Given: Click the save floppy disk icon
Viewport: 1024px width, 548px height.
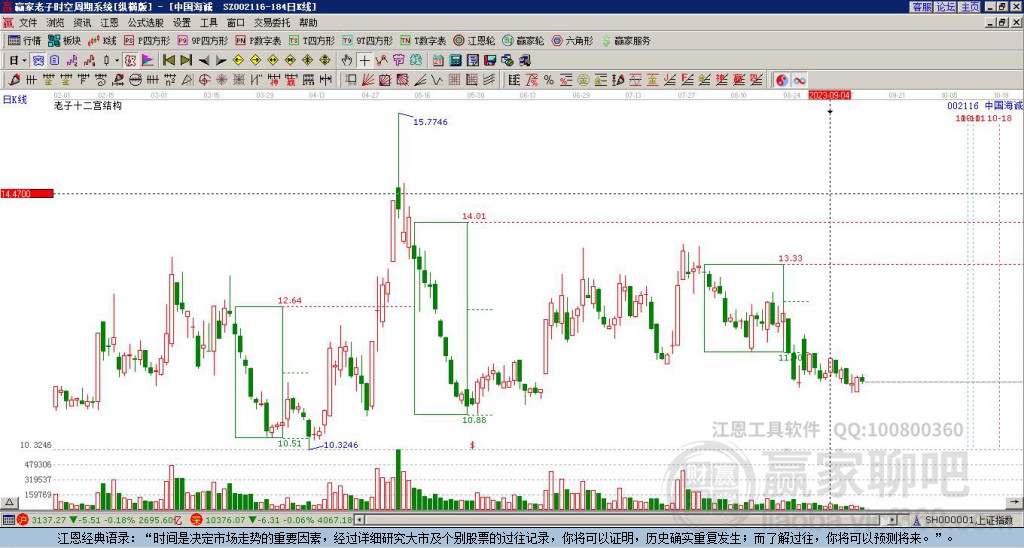Looking at the screenshot, I should point(490,60).
